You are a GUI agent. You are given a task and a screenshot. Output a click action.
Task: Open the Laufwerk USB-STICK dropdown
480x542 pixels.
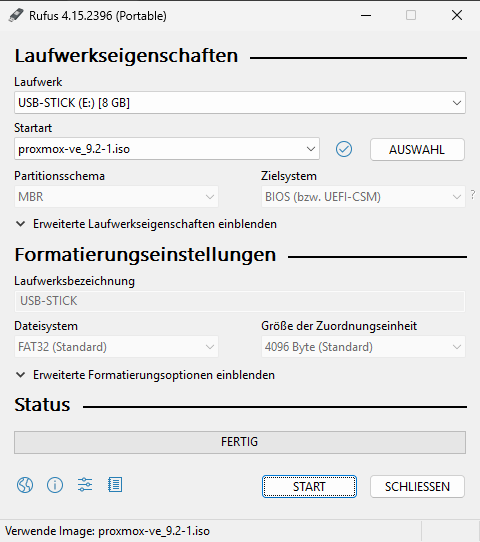coord(240,103)
